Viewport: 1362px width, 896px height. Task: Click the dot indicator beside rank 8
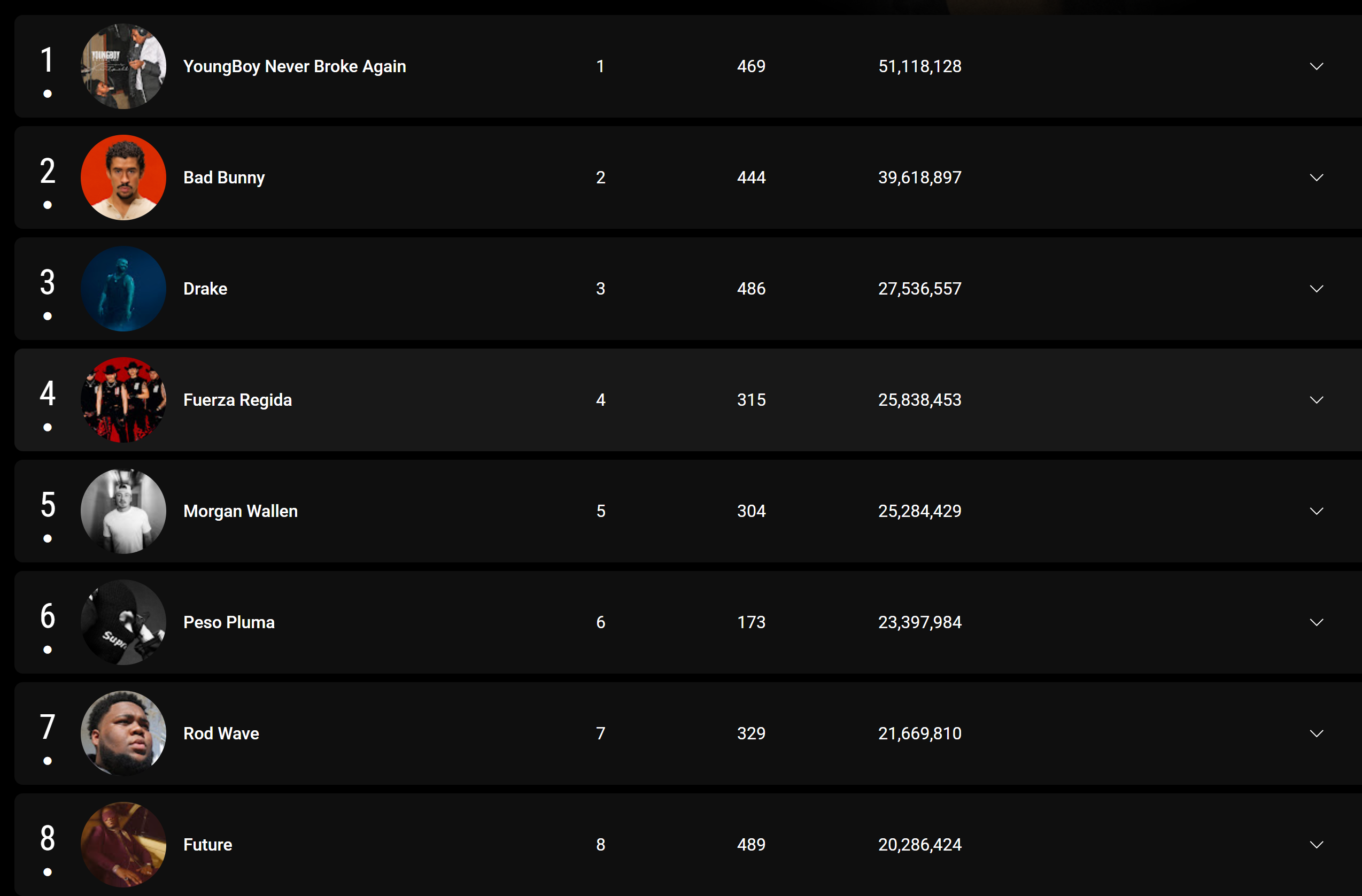pyautogui.click(x=48, y=871)
